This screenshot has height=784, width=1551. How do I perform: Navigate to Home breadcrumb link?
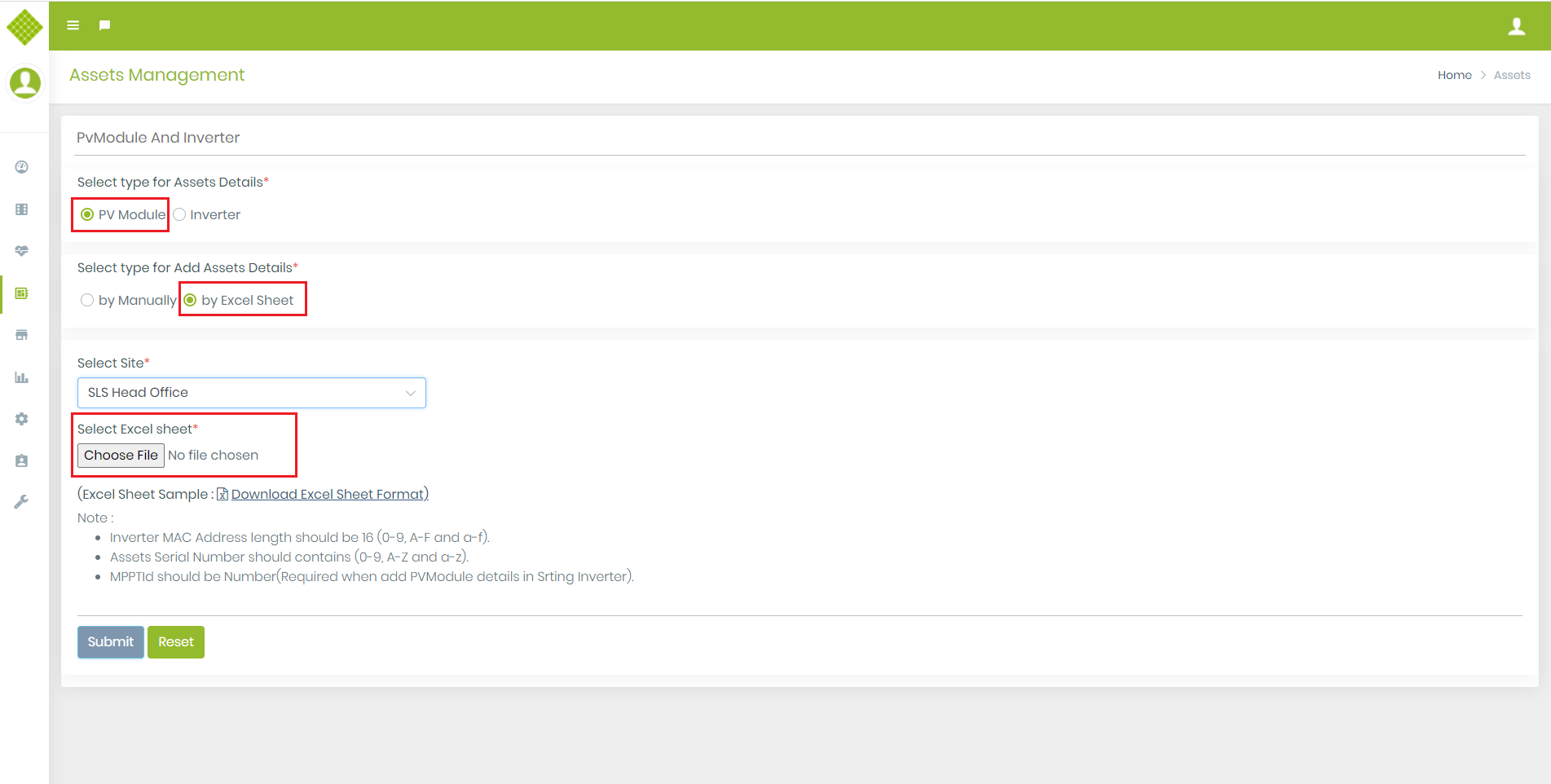point(1454,74)
